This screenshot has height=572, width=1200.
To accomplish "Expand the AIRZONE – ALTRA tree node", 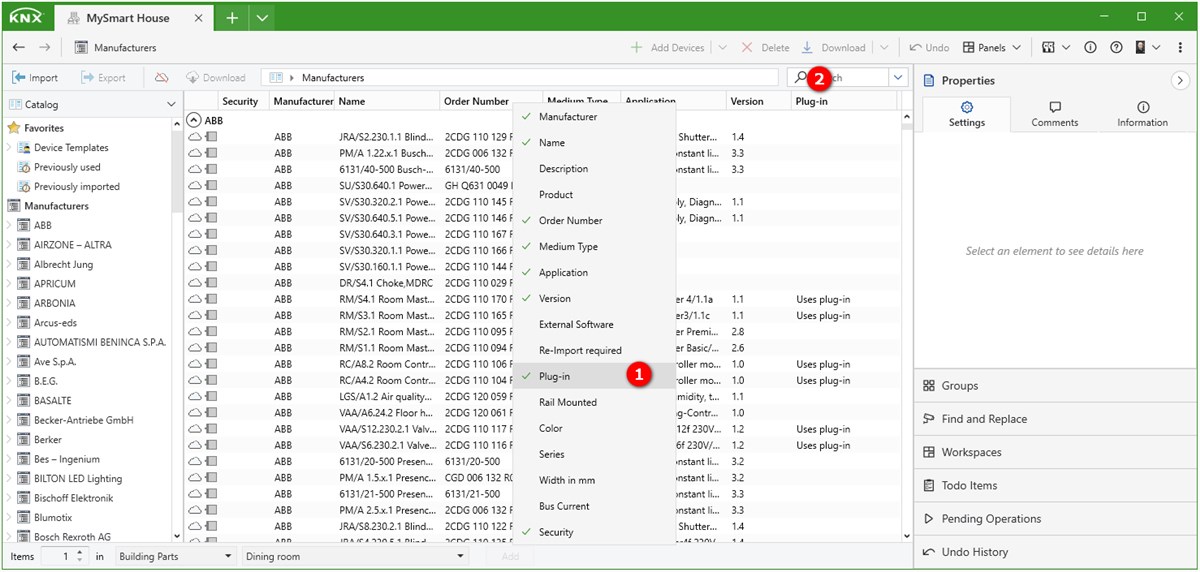I will tap(9, 245).
